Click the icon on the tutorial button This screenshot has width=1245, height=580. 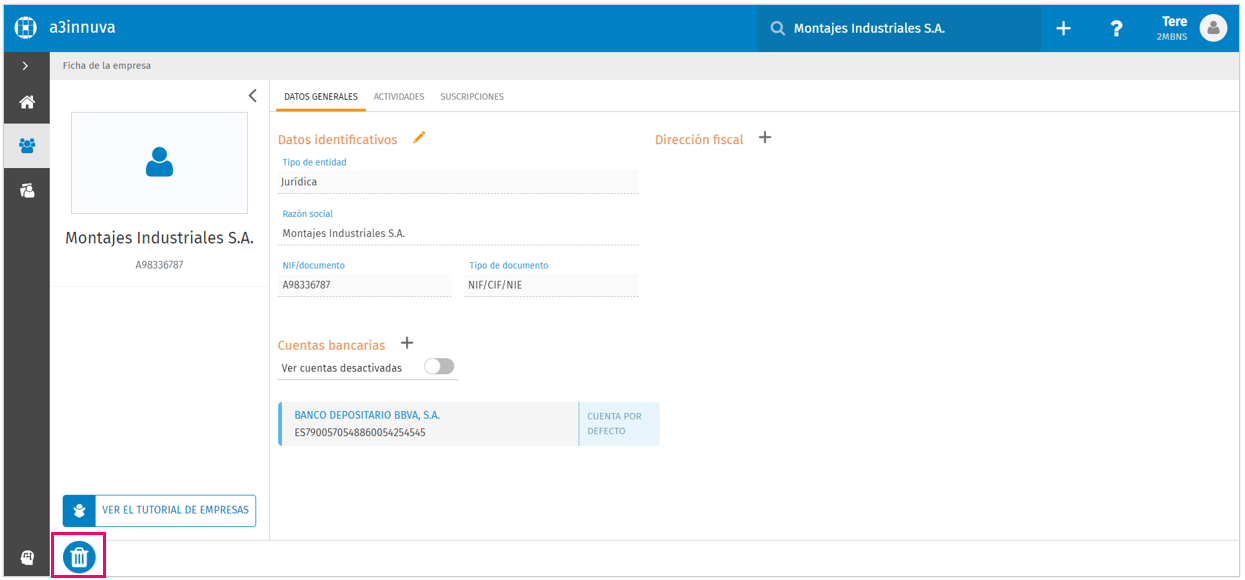pyautogui.click(x=79, y=510)
